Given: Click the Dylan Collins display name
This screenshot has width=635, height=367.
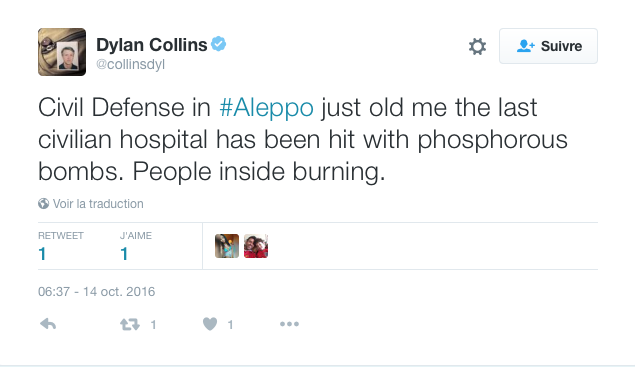Looking at the screenshot, I should [x=151, y=45].
